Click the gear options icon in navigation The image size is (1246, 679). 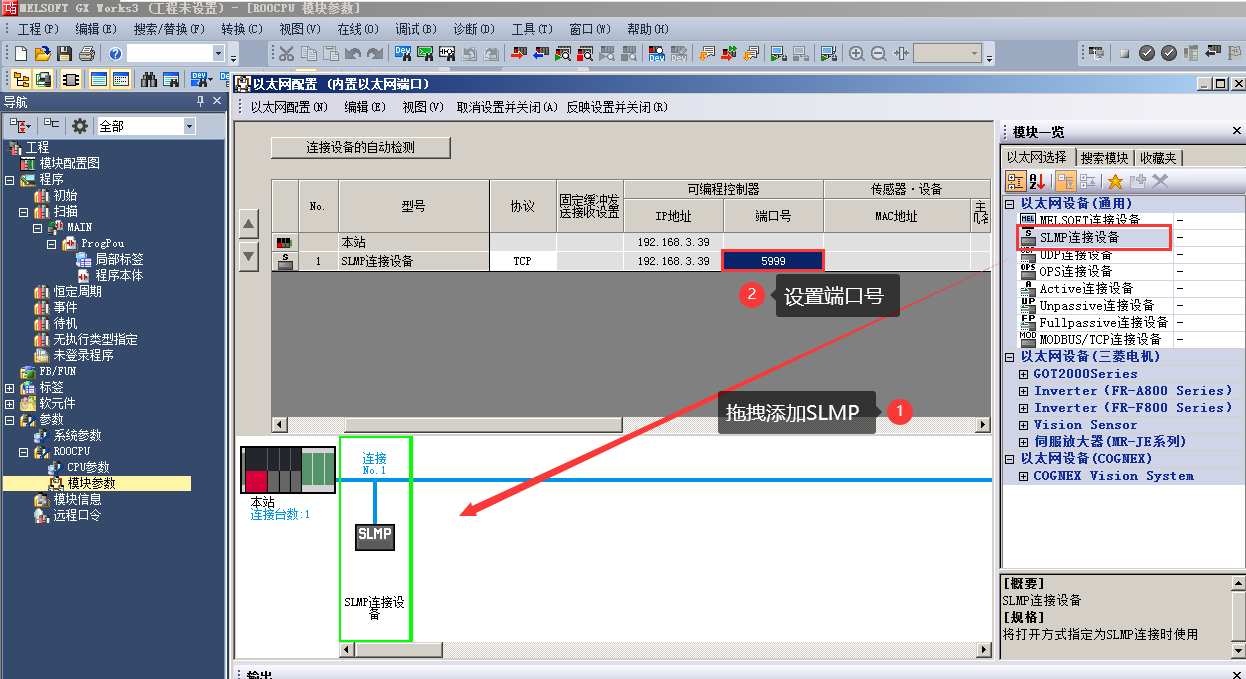80,126
